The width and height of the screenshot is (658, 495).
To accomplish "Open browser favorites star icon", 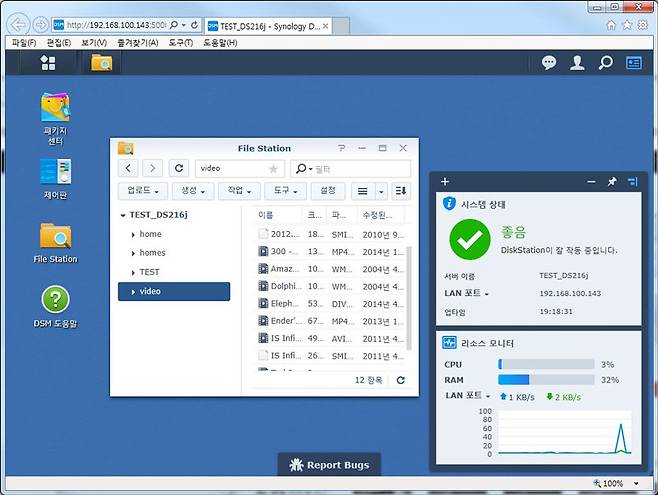I will (627, 25).
